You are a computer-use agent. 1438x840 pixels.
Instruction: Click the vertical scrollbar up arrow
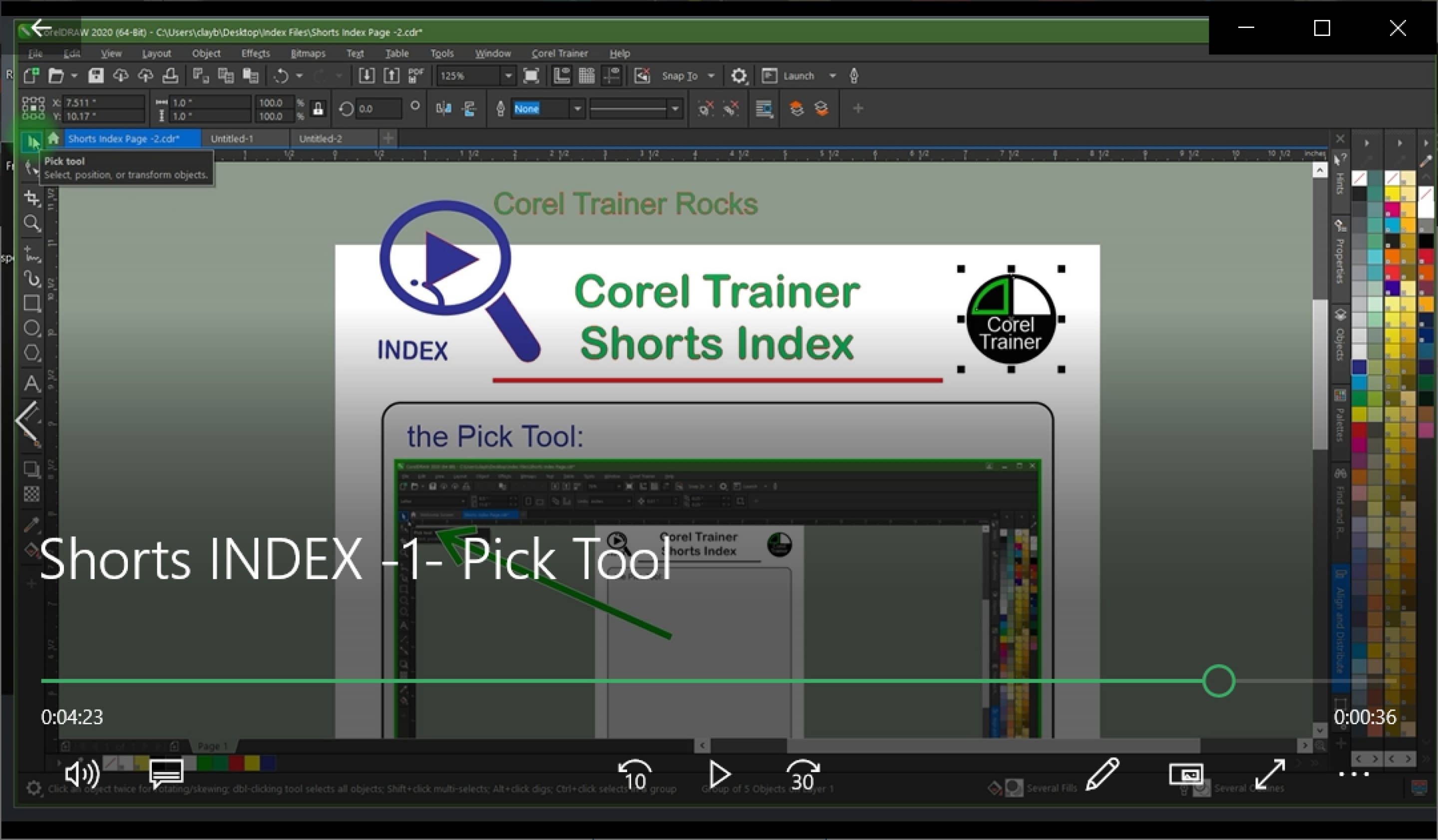click(1319, 169)
